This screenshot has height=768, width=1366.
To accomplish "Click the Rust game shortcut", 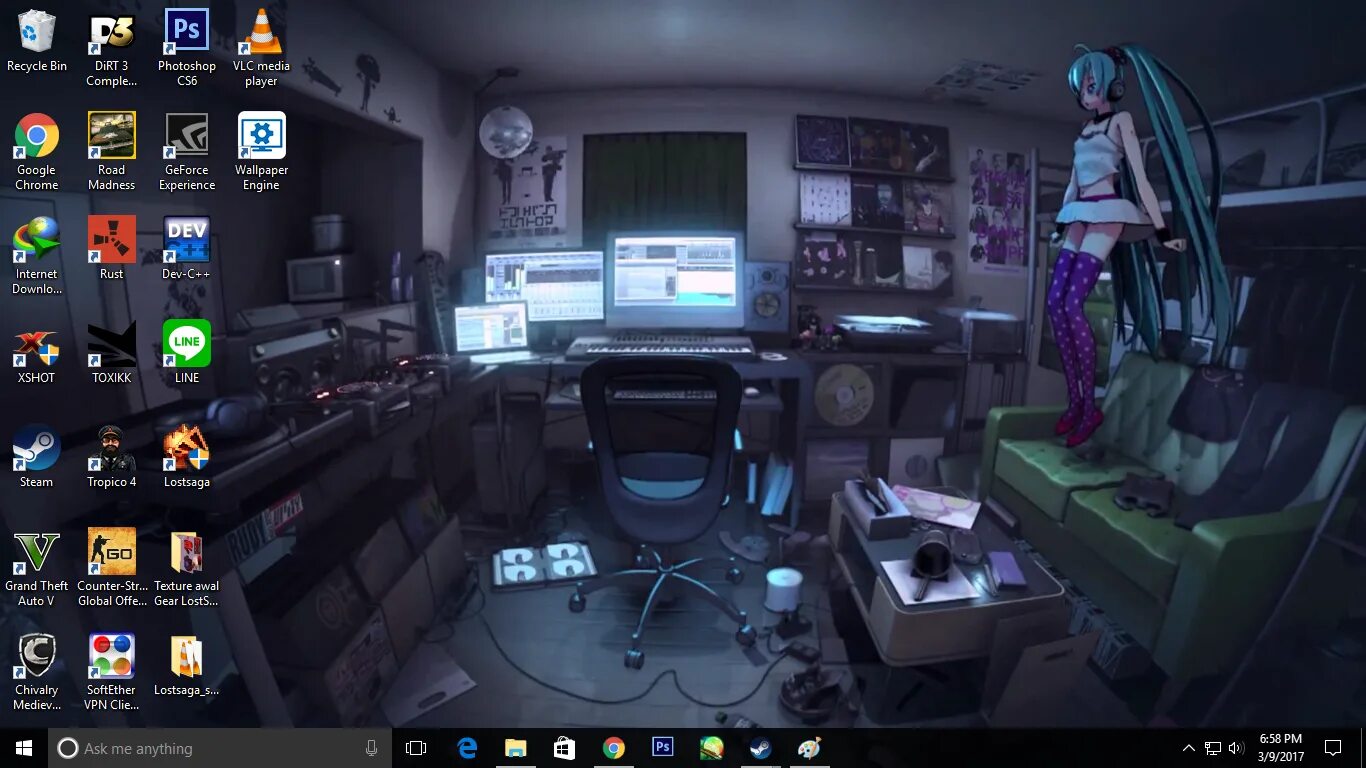I will 112,249.
